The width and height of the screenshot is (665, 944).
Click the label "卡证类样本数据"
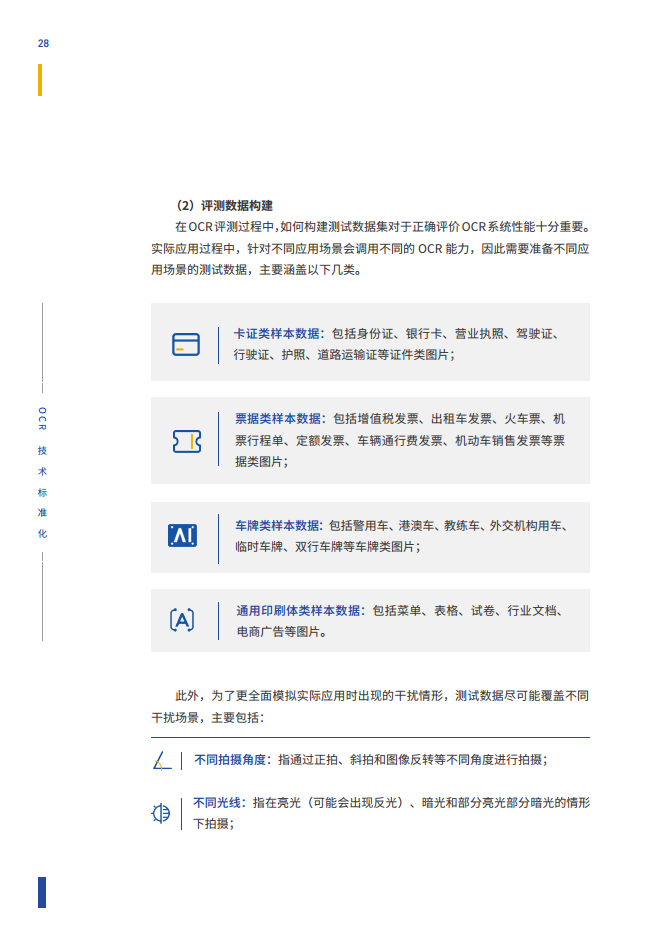tap(279, 334)
